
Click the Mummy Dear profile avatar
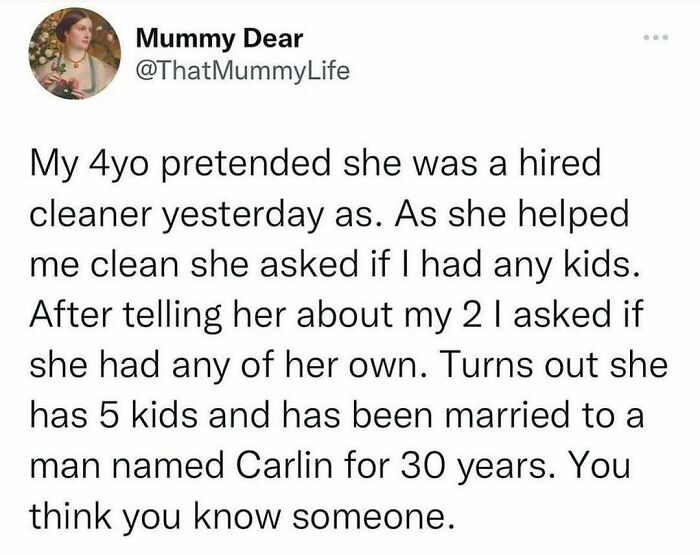point(75,53)
